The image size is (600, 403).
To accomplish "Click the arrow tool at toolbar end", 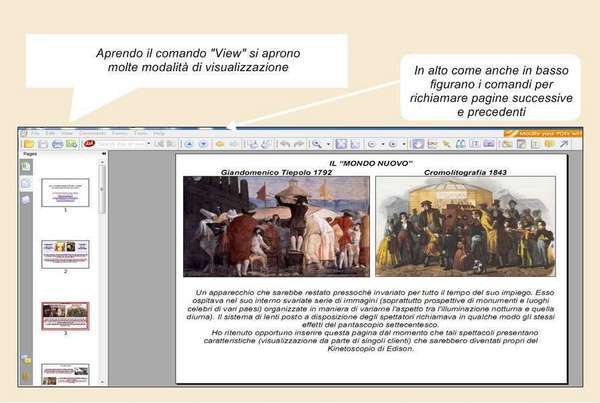I will 564,144.
